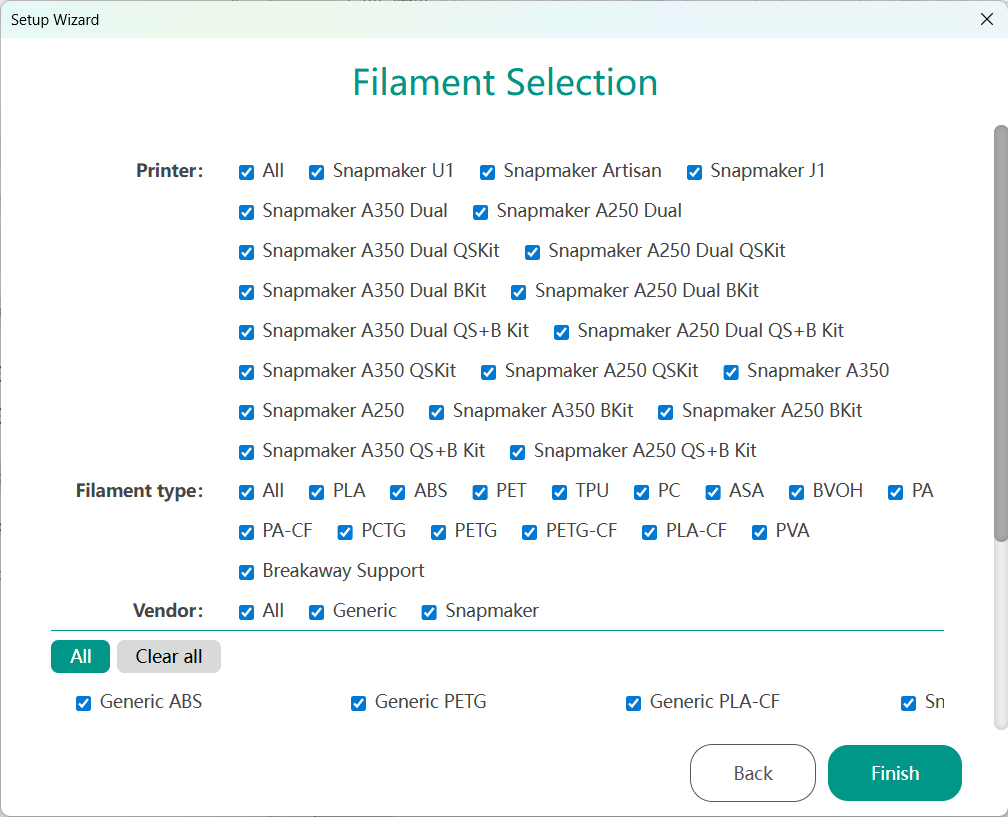Screen dimensions: 1008x817
Task: Deselect the BVOH filament type
Action: (797, 492)
